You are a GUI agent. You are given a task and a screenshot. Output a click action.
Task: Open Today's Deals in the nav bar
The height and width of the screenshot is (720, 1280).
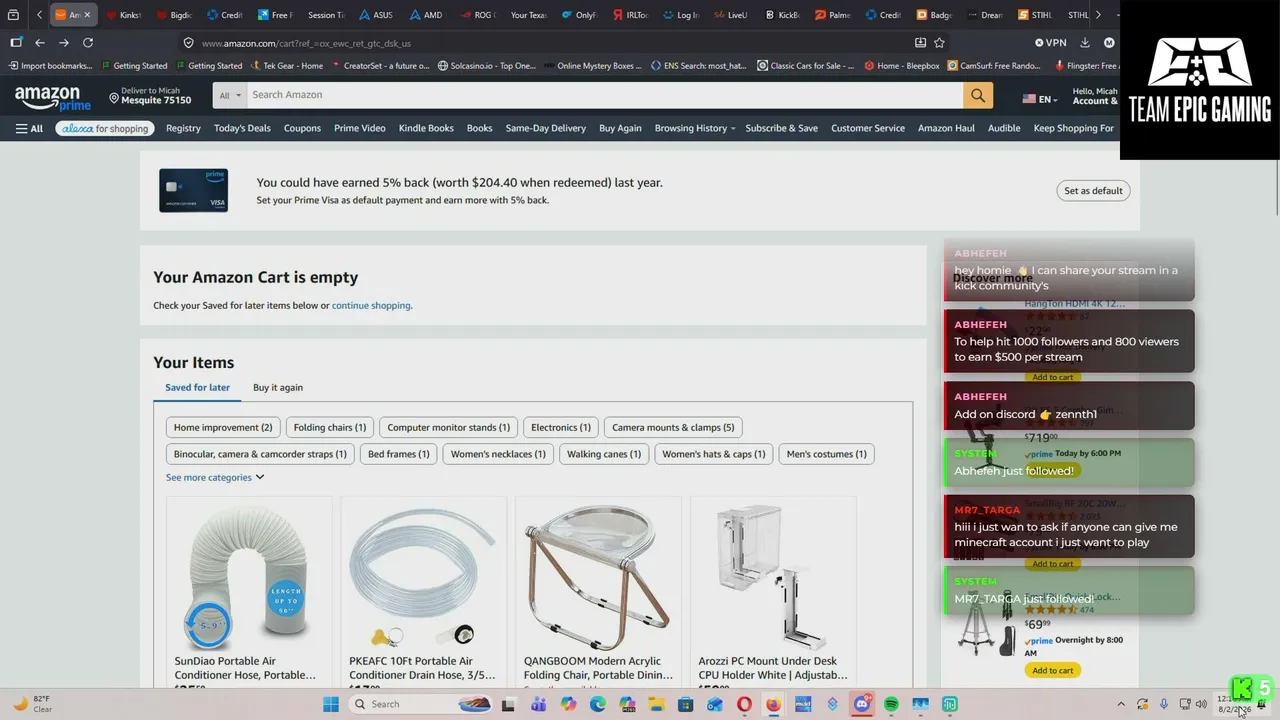tap(242, 128)
